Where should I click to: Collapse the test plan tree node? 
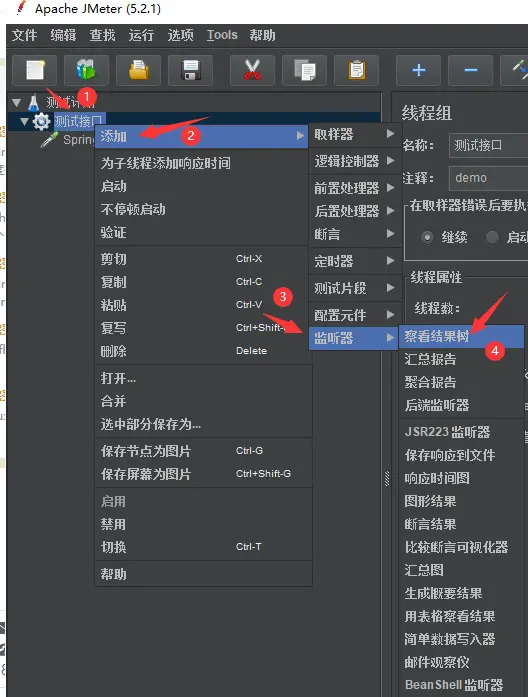coord(17,103)
